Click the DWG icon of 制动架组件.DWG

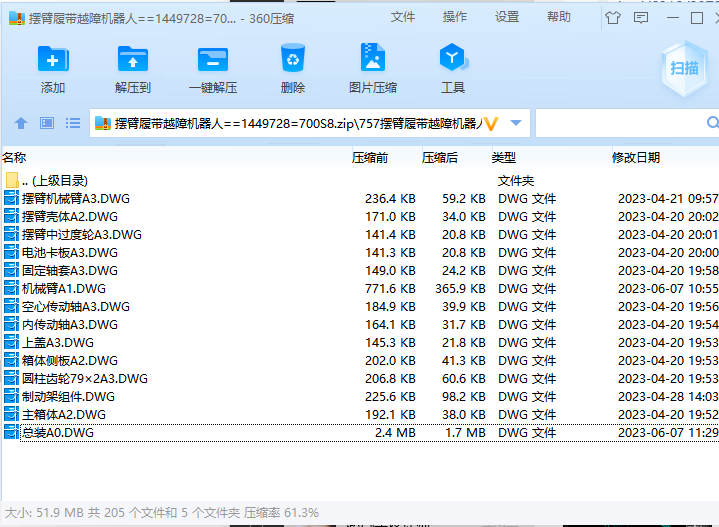tap(11, 396)
